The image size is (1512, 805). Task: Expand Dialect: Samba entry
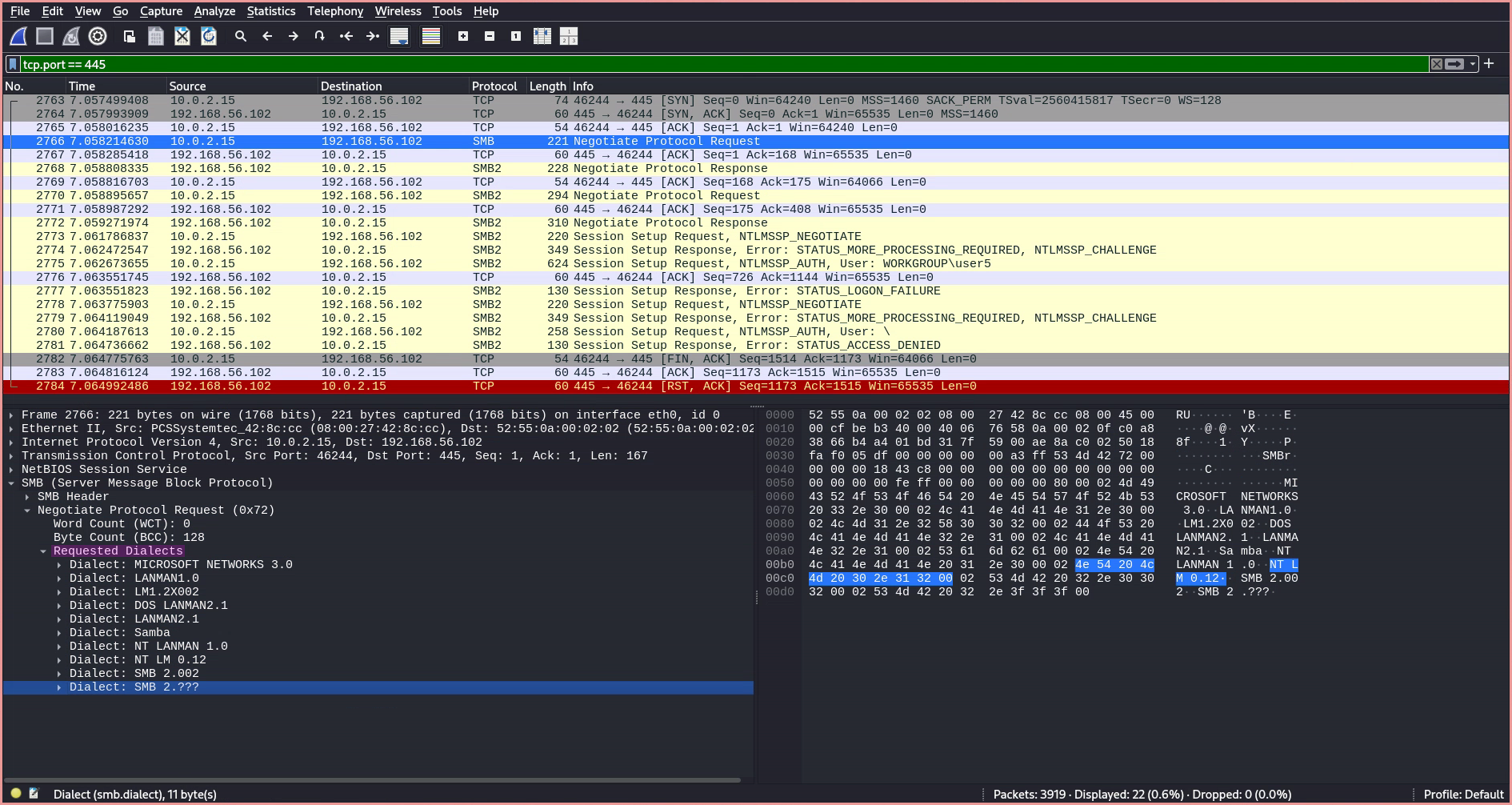point(59,633)
